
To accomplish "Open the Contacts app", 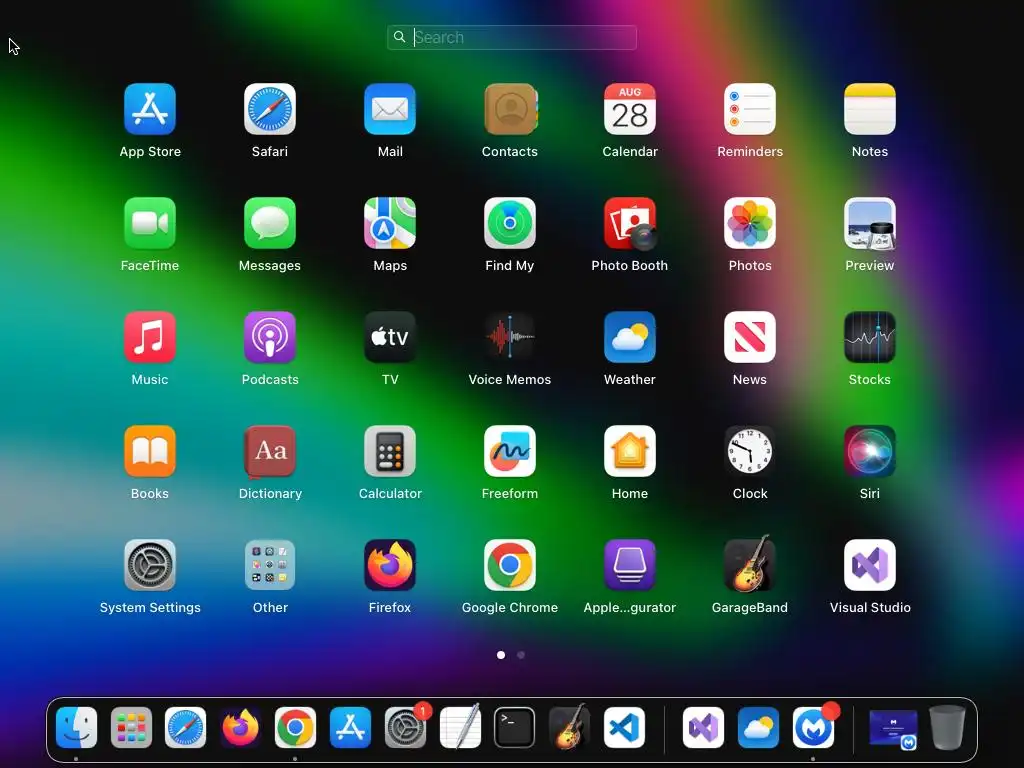I will (x=510, y=109).
